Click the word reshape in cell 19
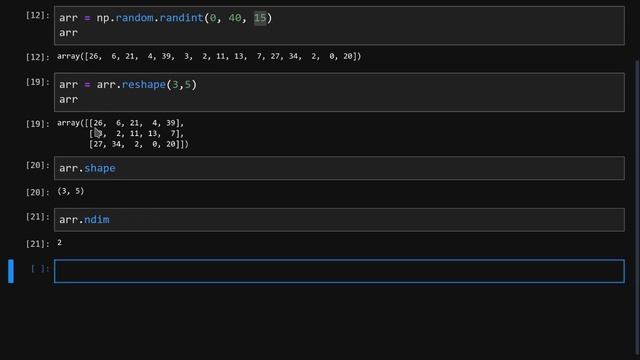640x360 pixels. (144, 84)
